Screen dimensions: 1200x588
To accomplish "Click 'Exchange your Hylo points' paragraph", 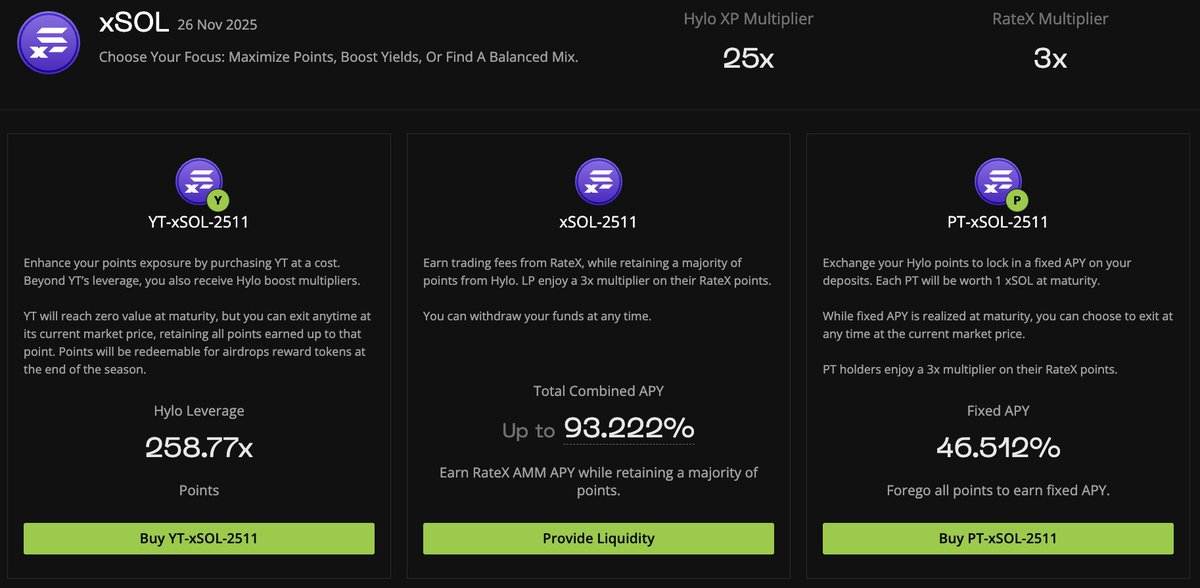I will tap(977, 271).
